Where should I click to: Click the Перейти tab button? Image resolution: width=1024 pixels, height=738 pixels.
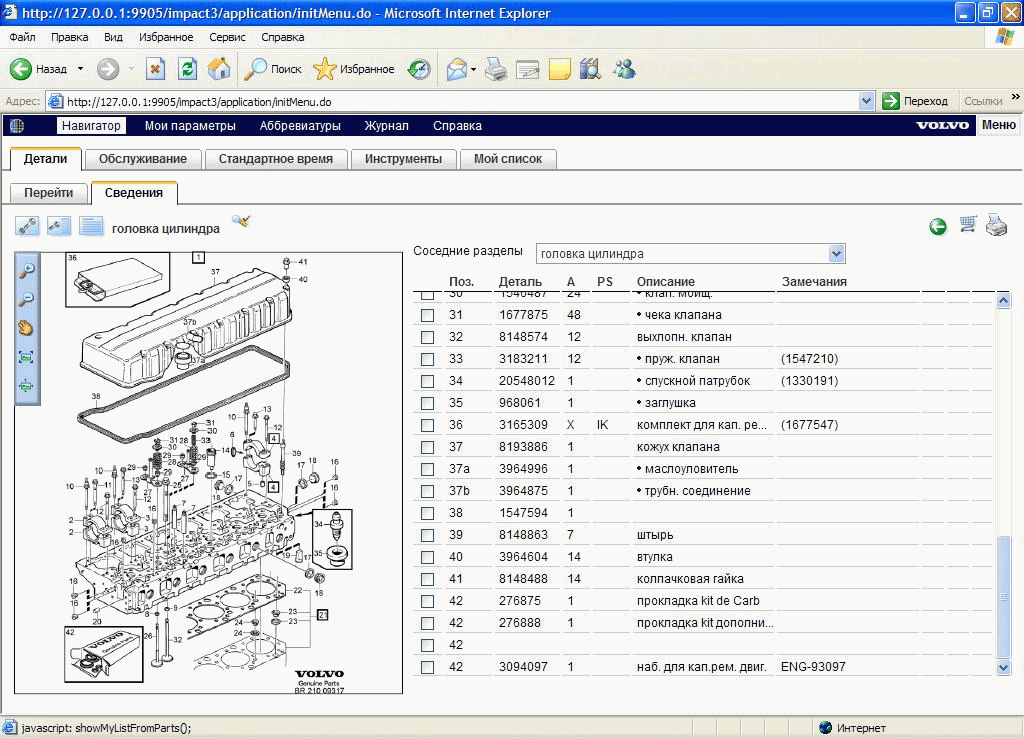tap(49, 193)
